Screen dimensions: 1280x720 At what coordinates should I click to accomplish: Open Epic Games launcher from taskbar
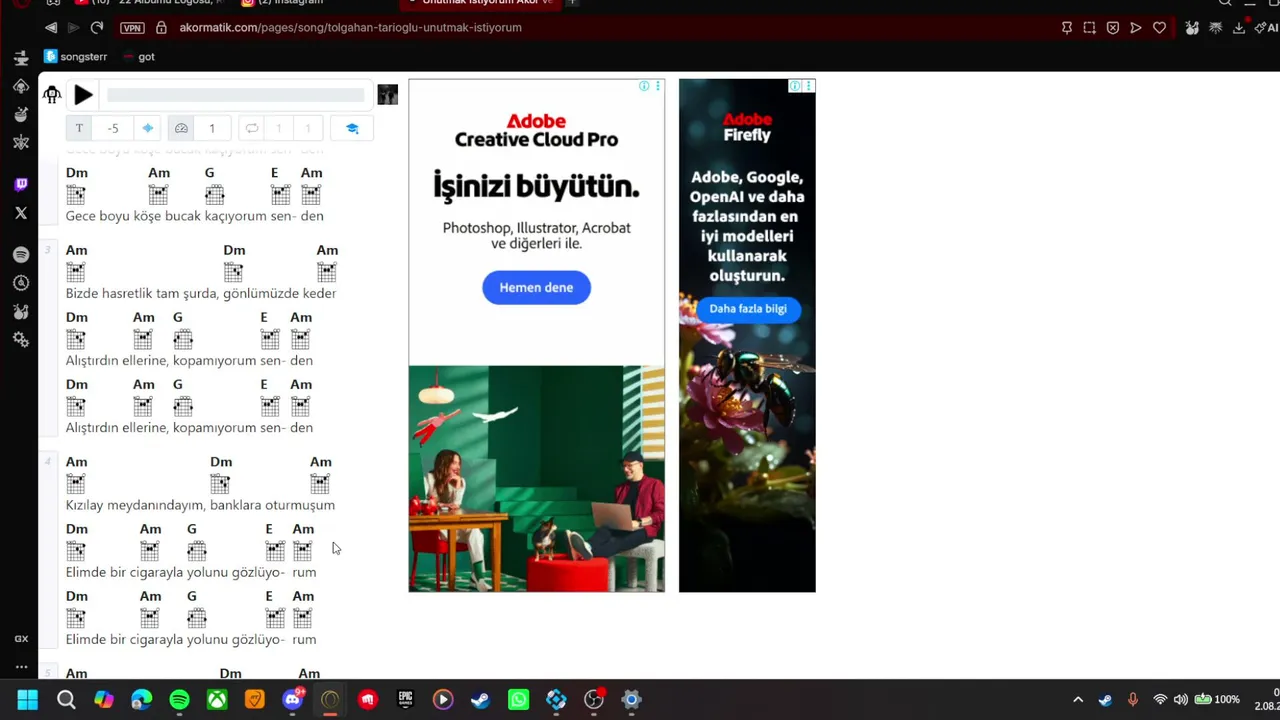pos(405,700)
